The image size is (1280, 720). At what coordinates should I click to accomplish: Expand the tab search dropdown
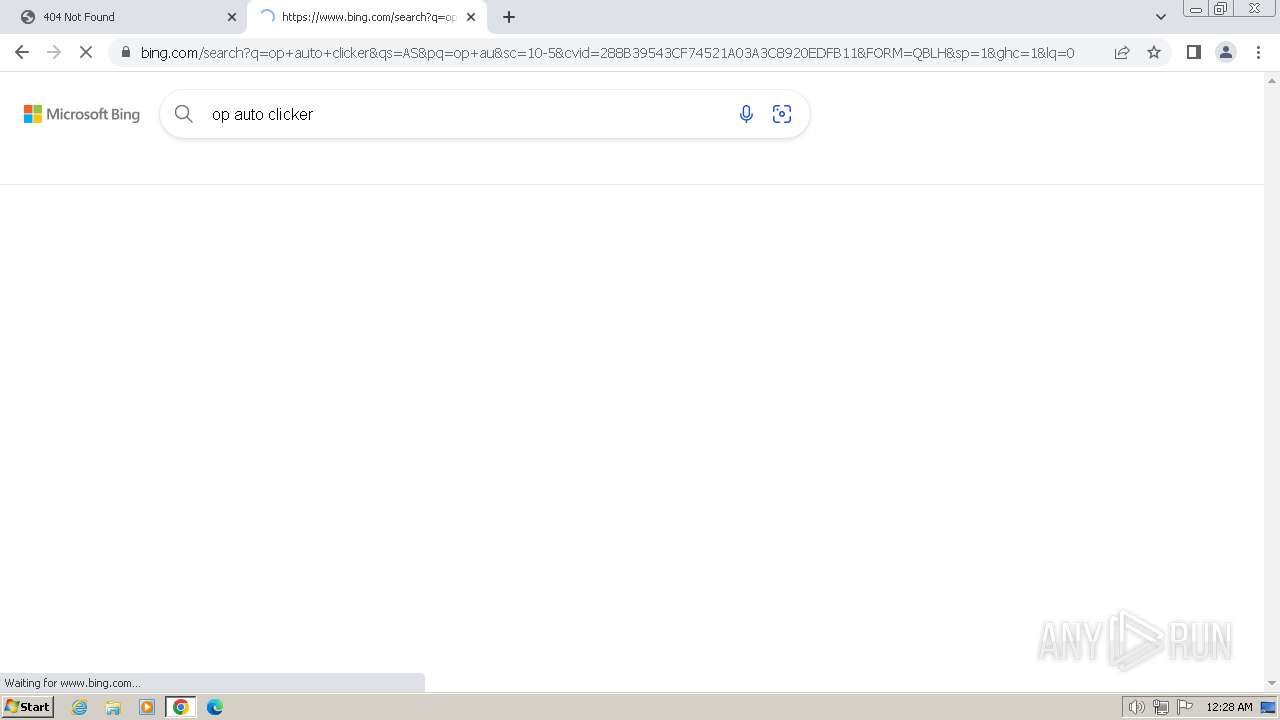(x=1161, y=17)
